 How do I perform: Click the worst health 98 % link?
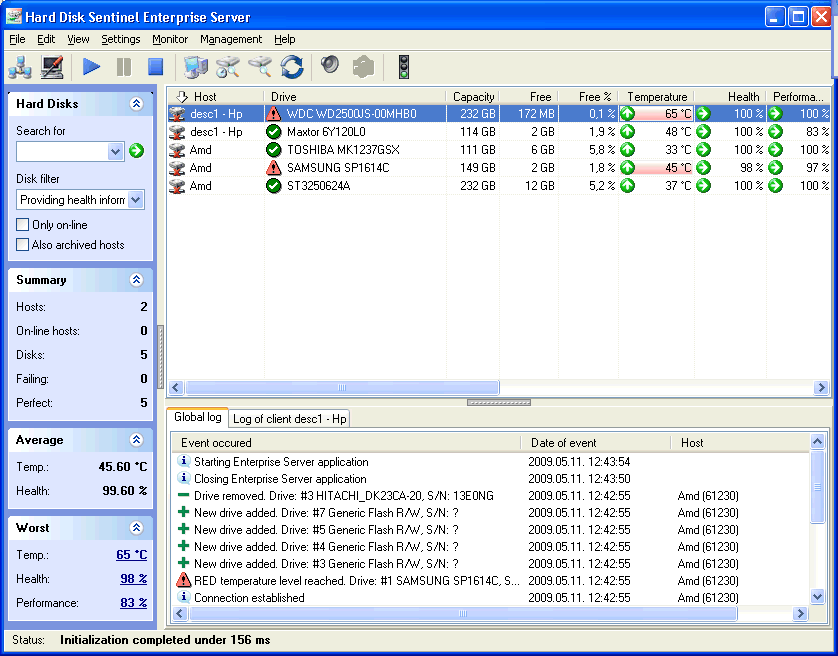[134, 578]
